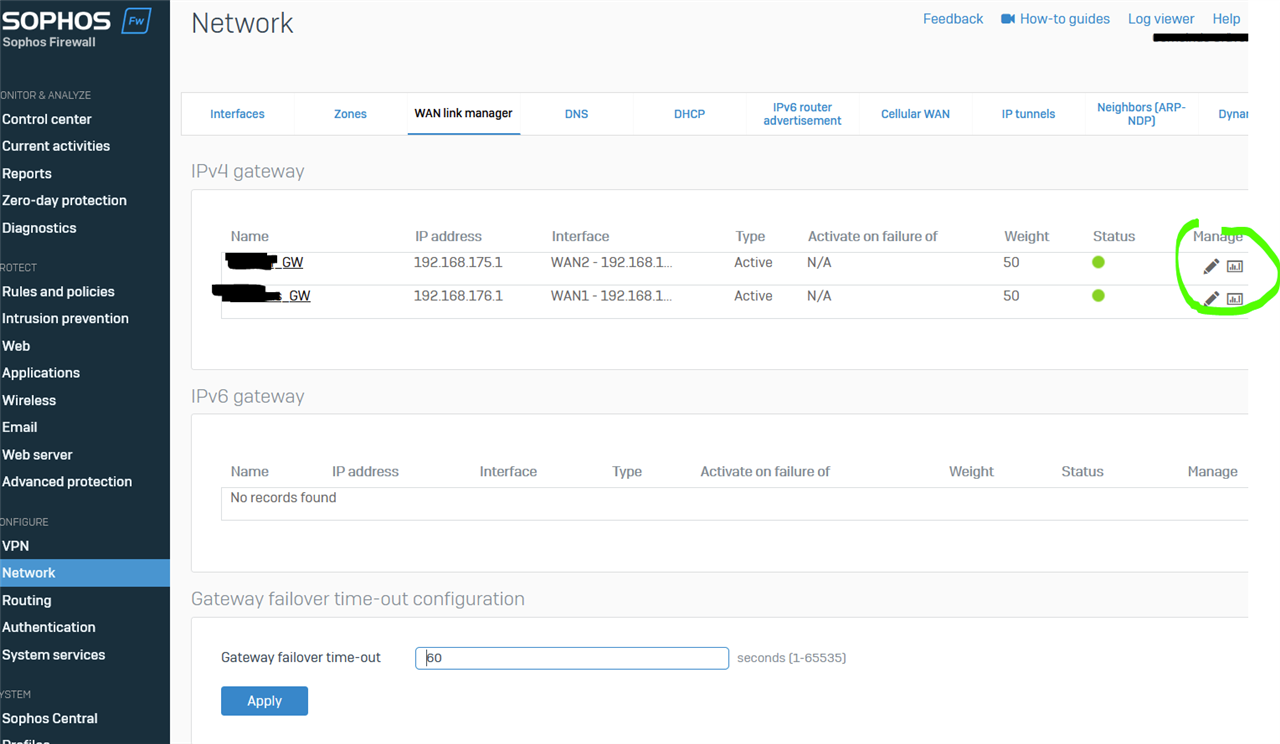1280x744 pixels.
Task: Click the Sophos Firewall logo
Action: tap(75, 27)
